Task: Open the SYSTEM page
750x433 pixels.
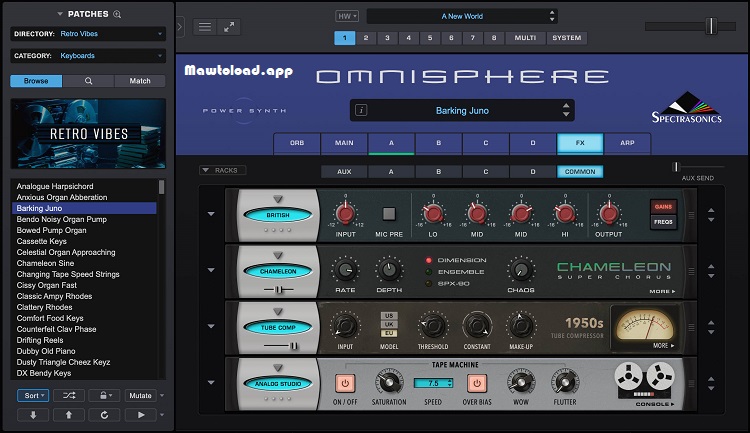Action: pos(566,38)
